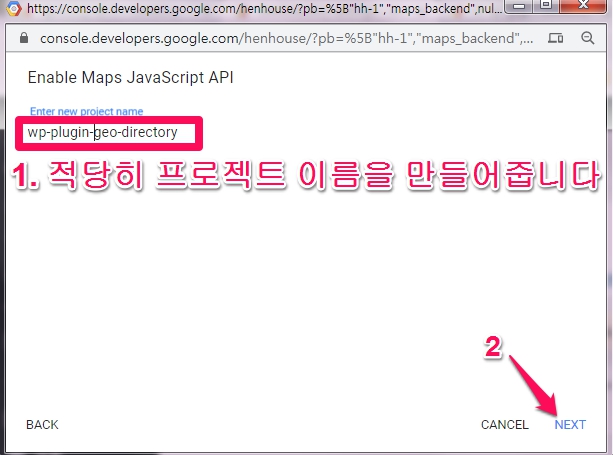Click the cast/devices icon in address bar
Screen dimensions: 613x455
click(555, 38)
